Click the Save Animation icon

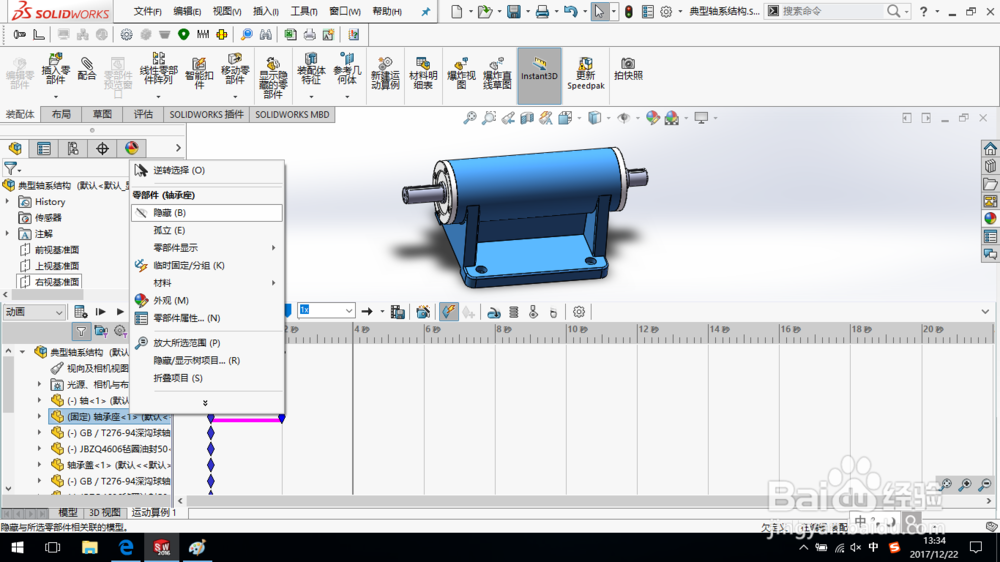pyautogui.click(x=397, y=312)
